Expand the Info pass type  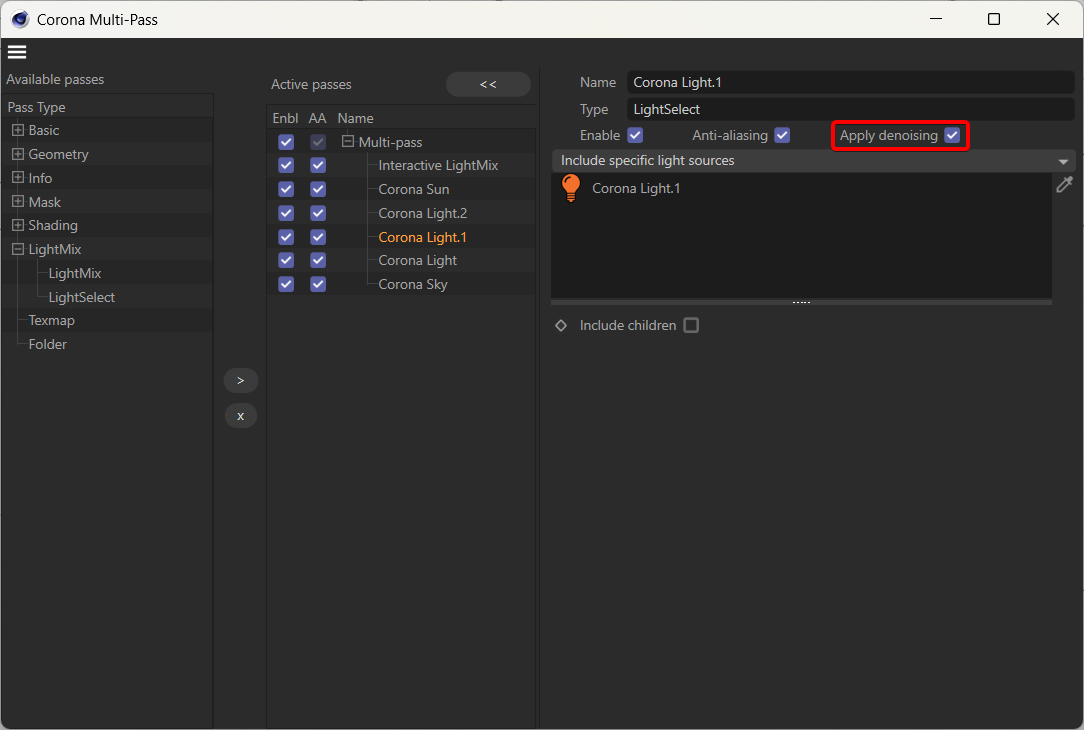point(18,178)
